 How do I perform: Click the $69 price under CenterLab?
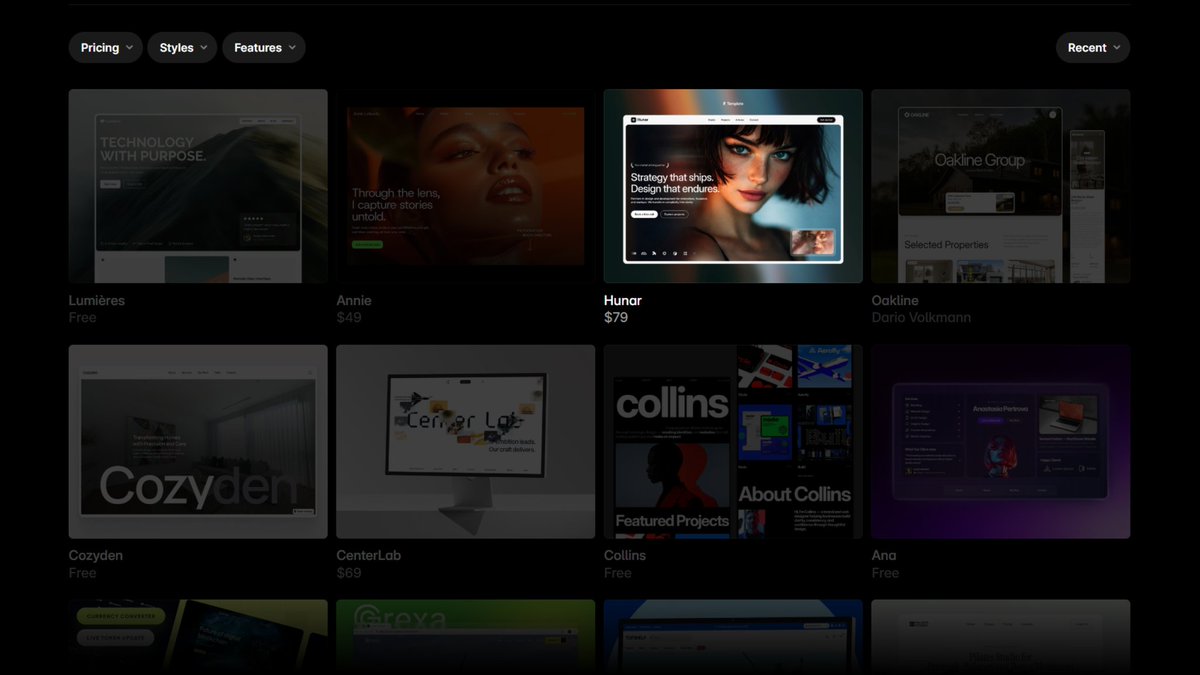(349, 573)
